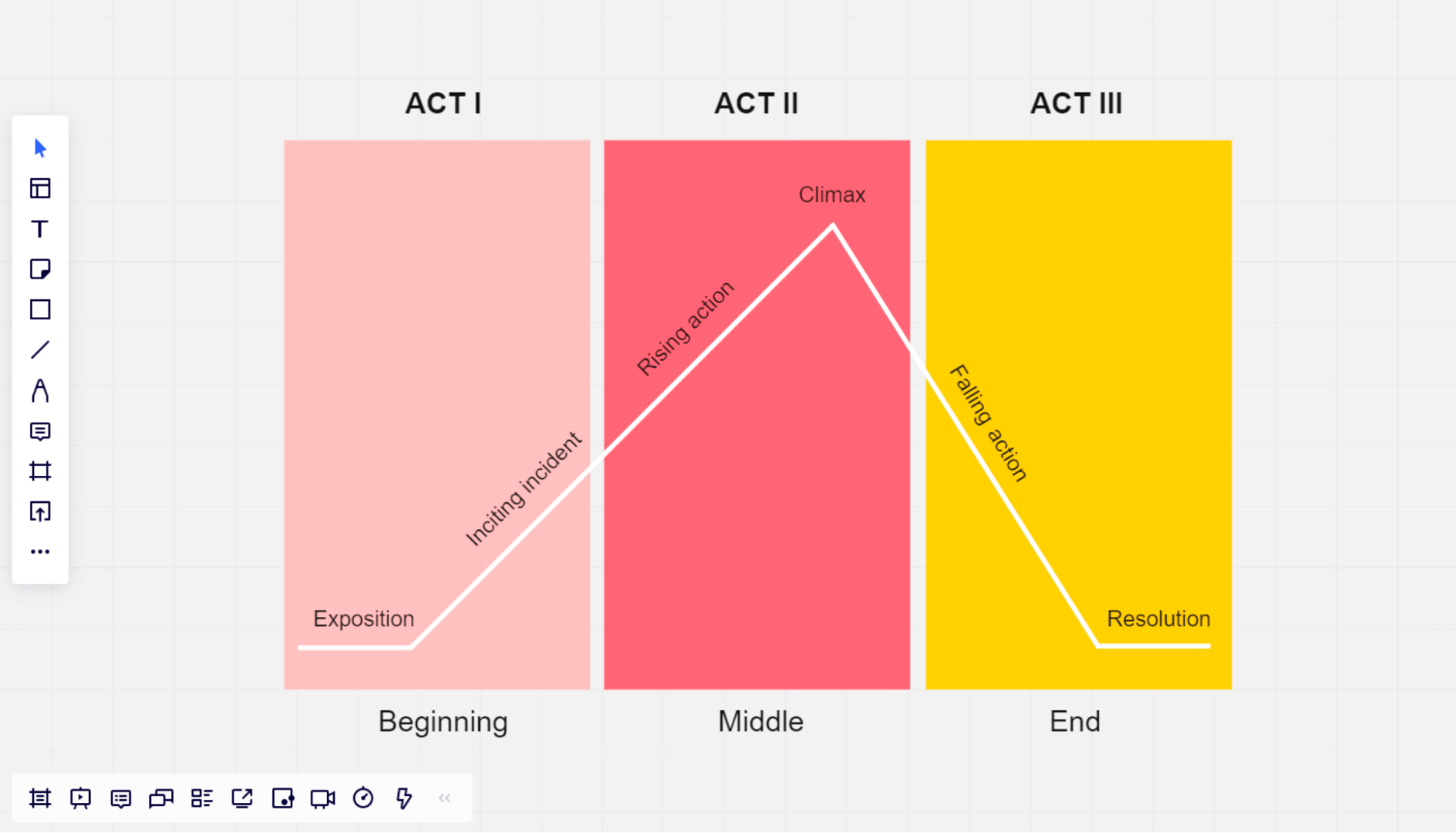1456x833 pixels.
Task: Start a Video chat
Action: pos(323,798)
